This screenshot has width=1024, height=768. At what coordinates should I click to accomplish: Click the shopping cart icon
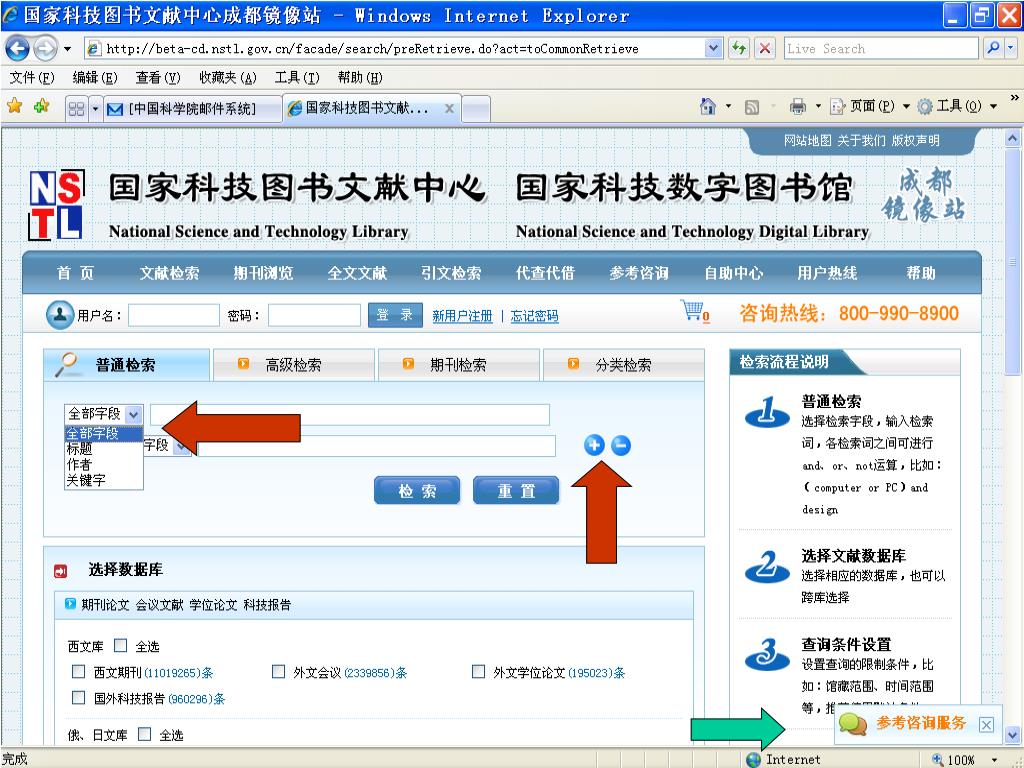point(692,310)
